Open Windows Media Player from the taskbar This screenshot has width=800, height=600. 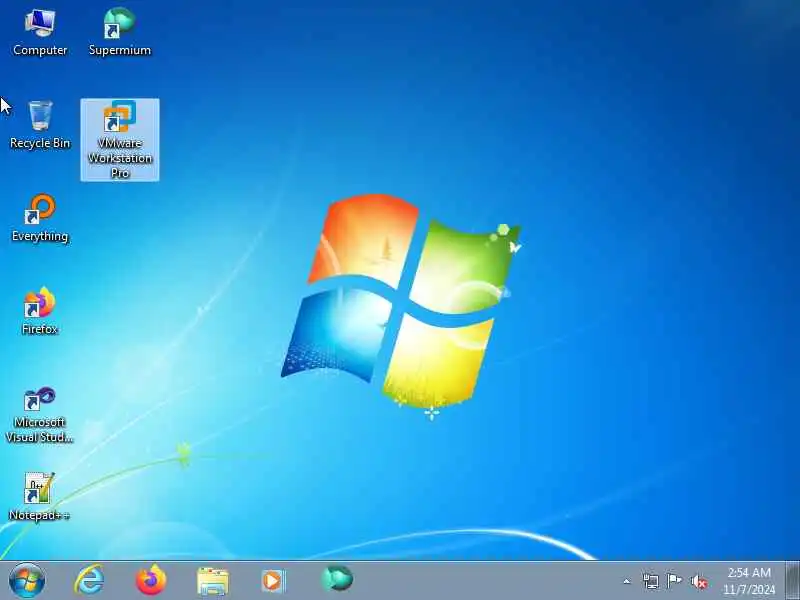[x=273, y=581]
